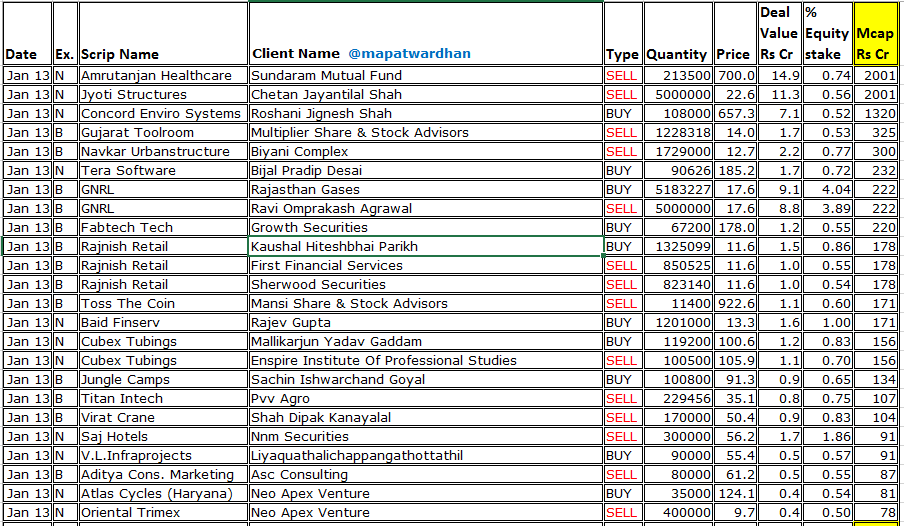
Task: Click the Sherwood Securities cell
Action: (425, 285)
